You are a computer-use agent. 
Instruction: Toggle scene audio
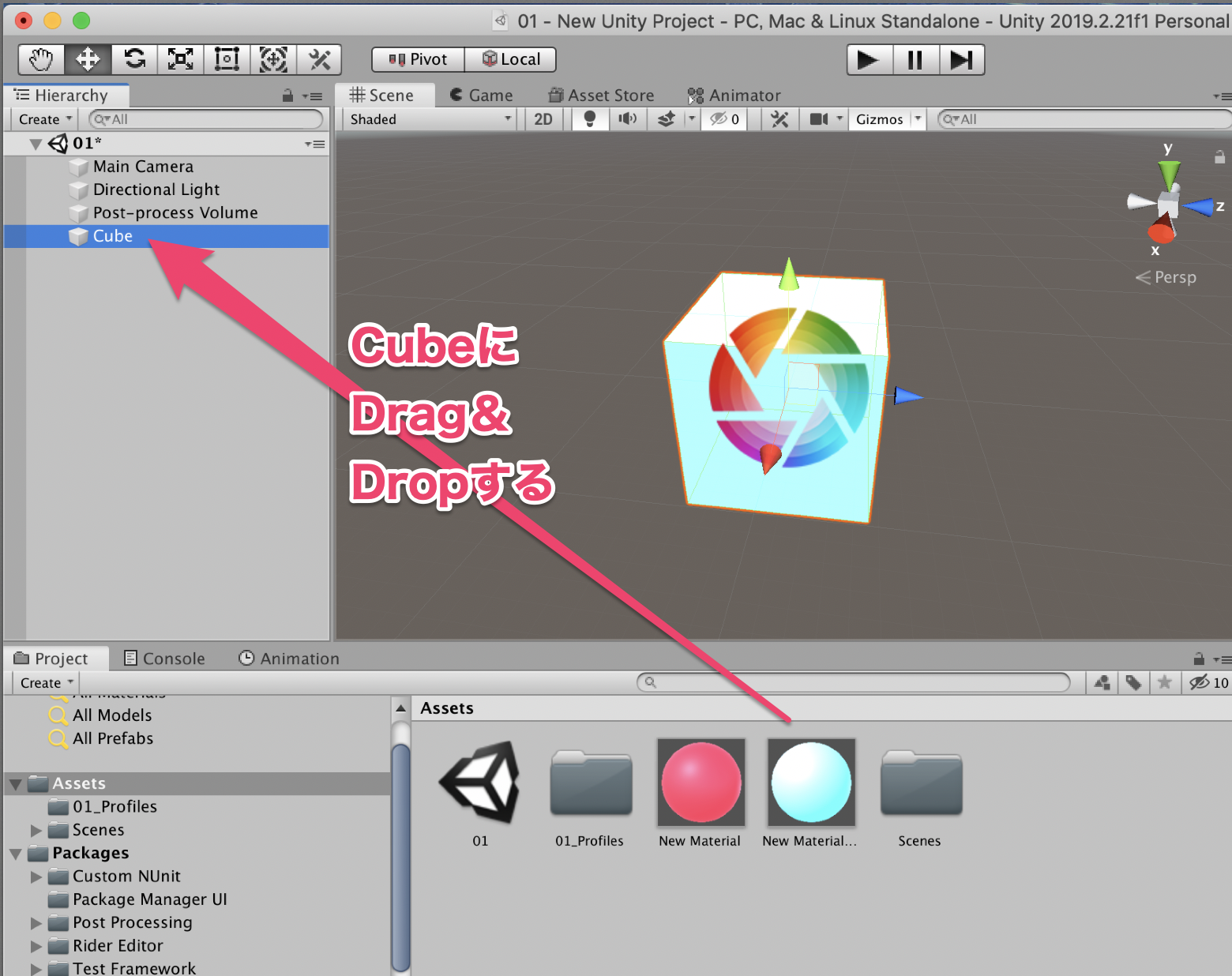(x=628, y=119)
